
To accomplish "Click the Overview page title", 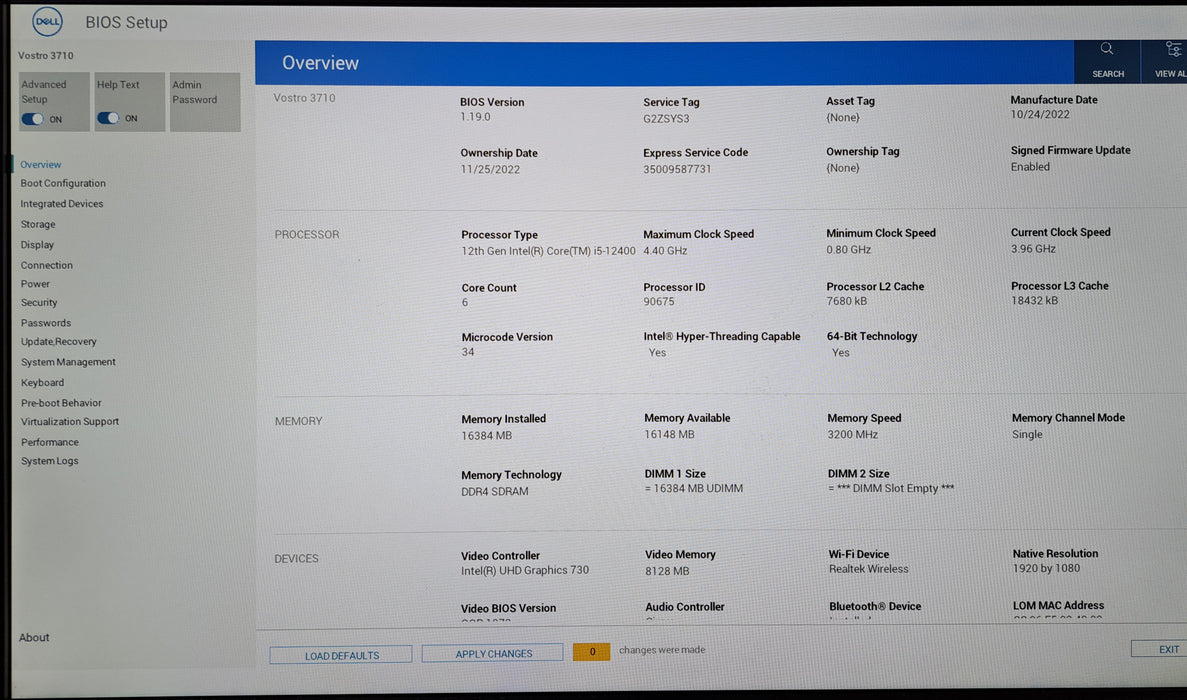I will [x=320, y=63].
